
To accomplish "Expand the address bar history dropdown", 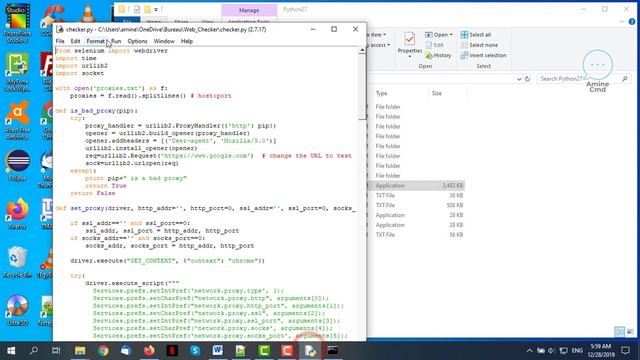I will [x=519, y=79].
